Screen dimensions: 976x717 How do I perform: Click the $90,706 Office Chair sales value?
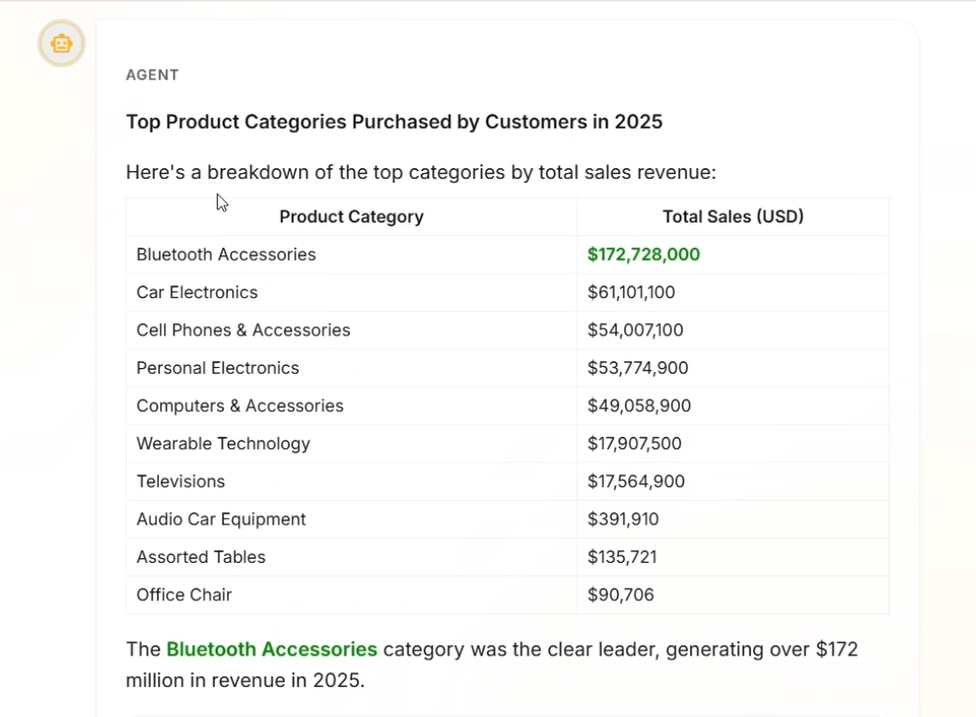click(621, 595)
